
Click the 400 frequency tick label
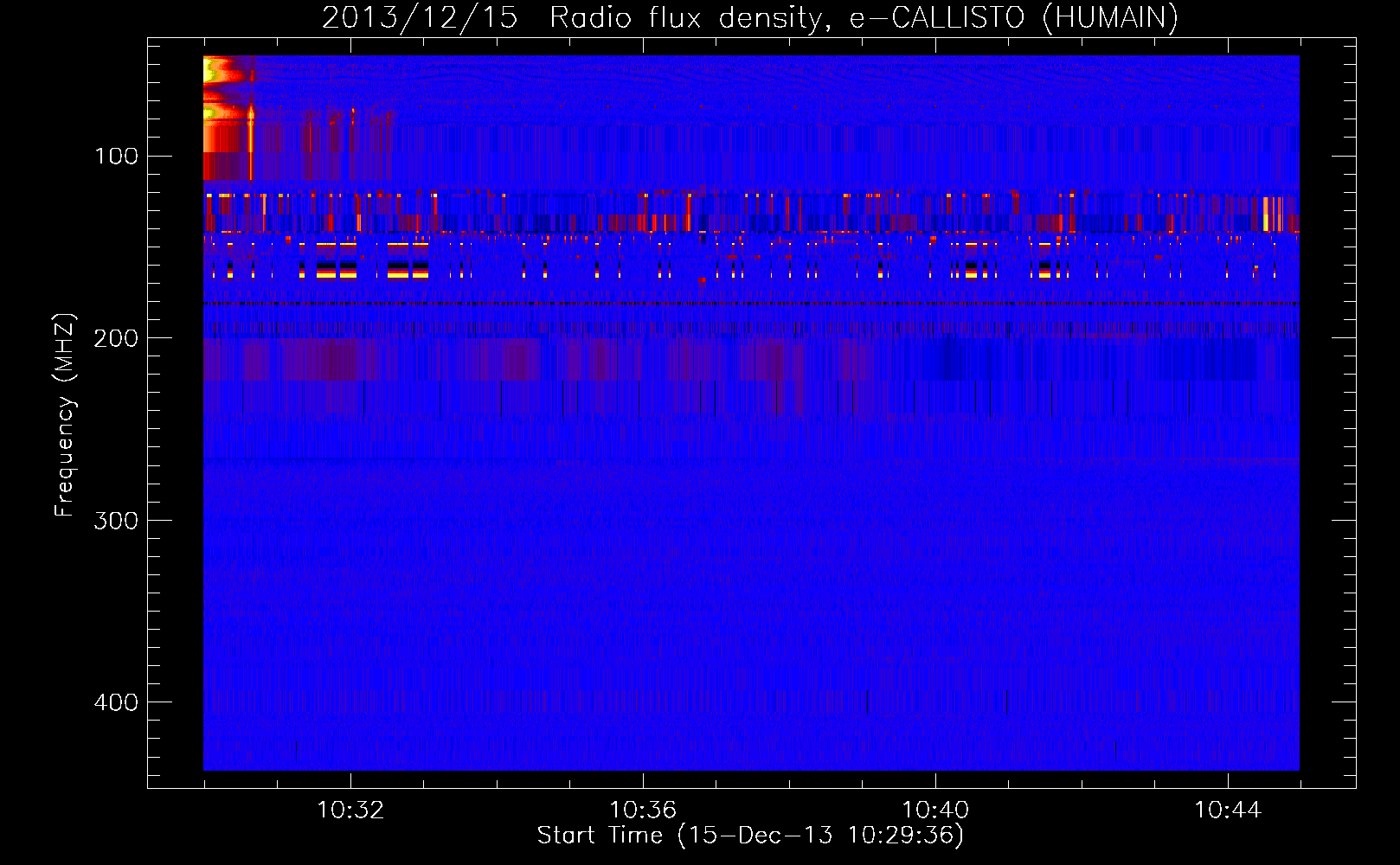coord(117,702)
